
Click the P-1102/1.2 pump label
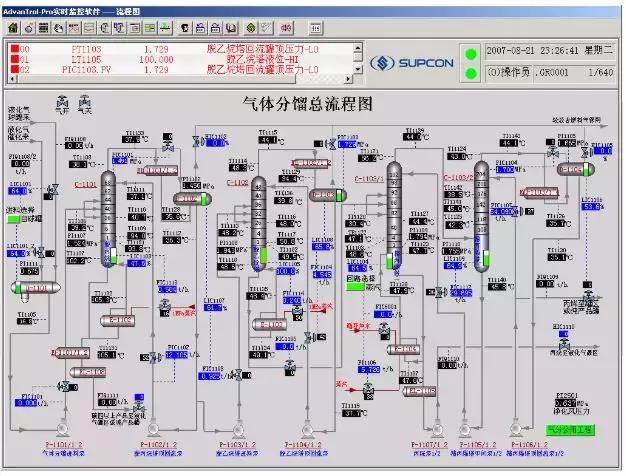coord(158,444)
